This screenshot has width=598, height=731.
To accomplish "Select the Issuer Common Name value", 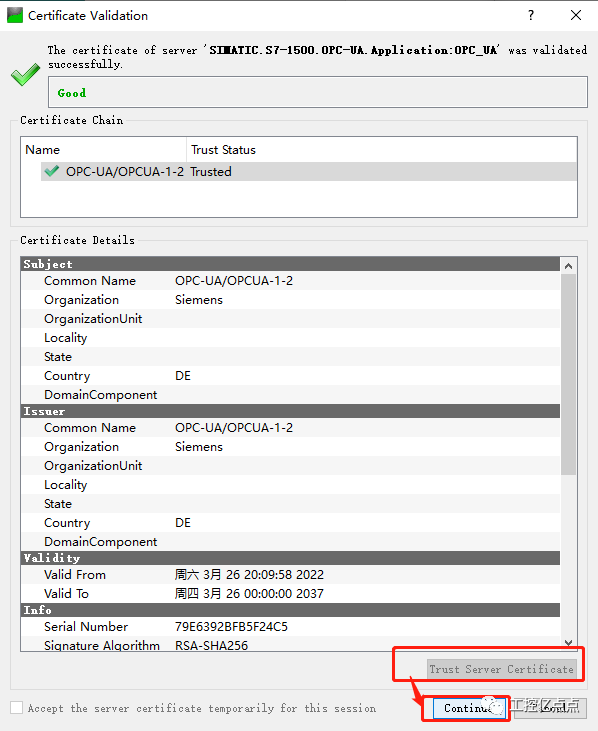I will [234, 428].
